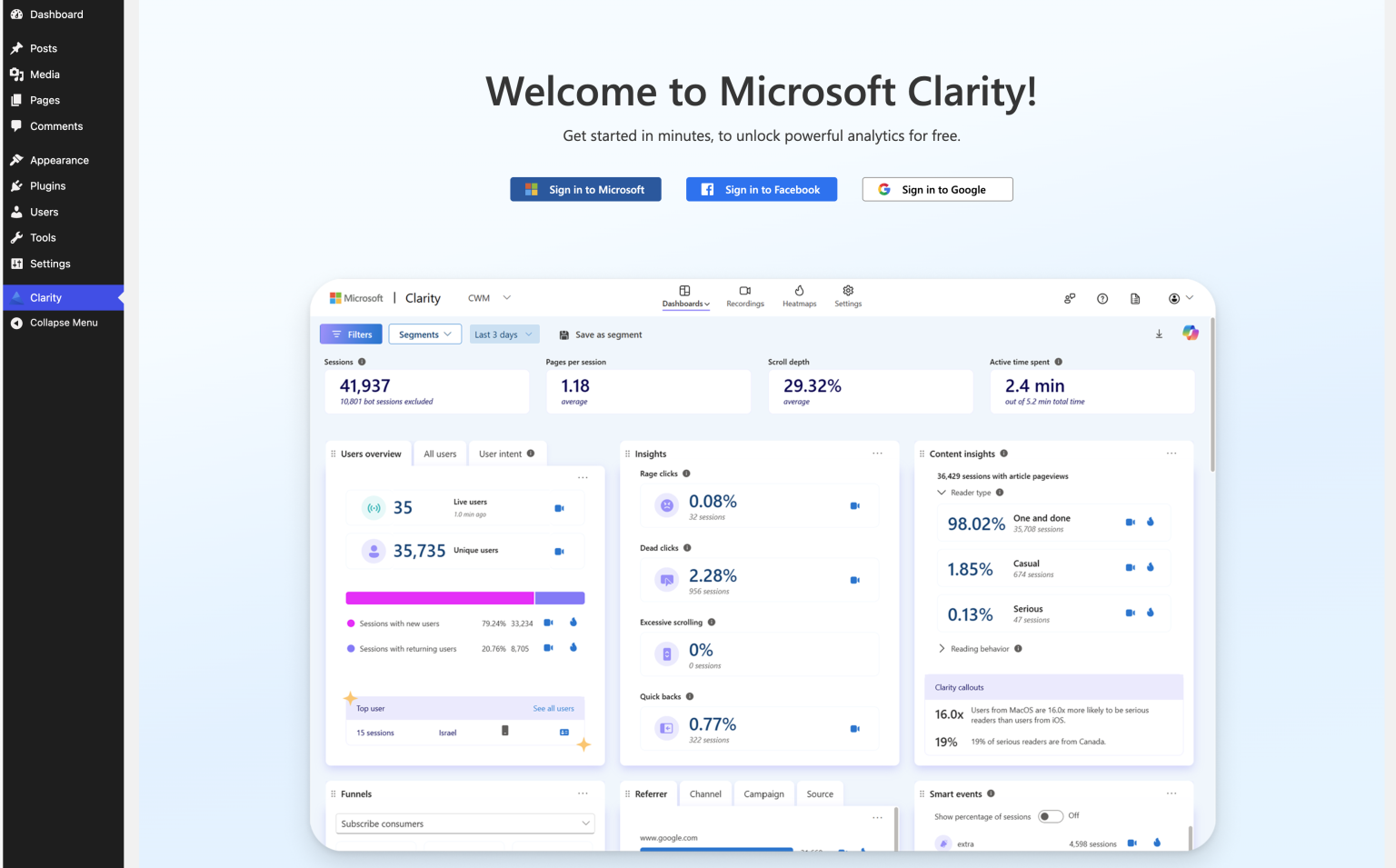Open the Last 3 days date dropdown
Screen dimensions: 1396x868
point(504,334)
